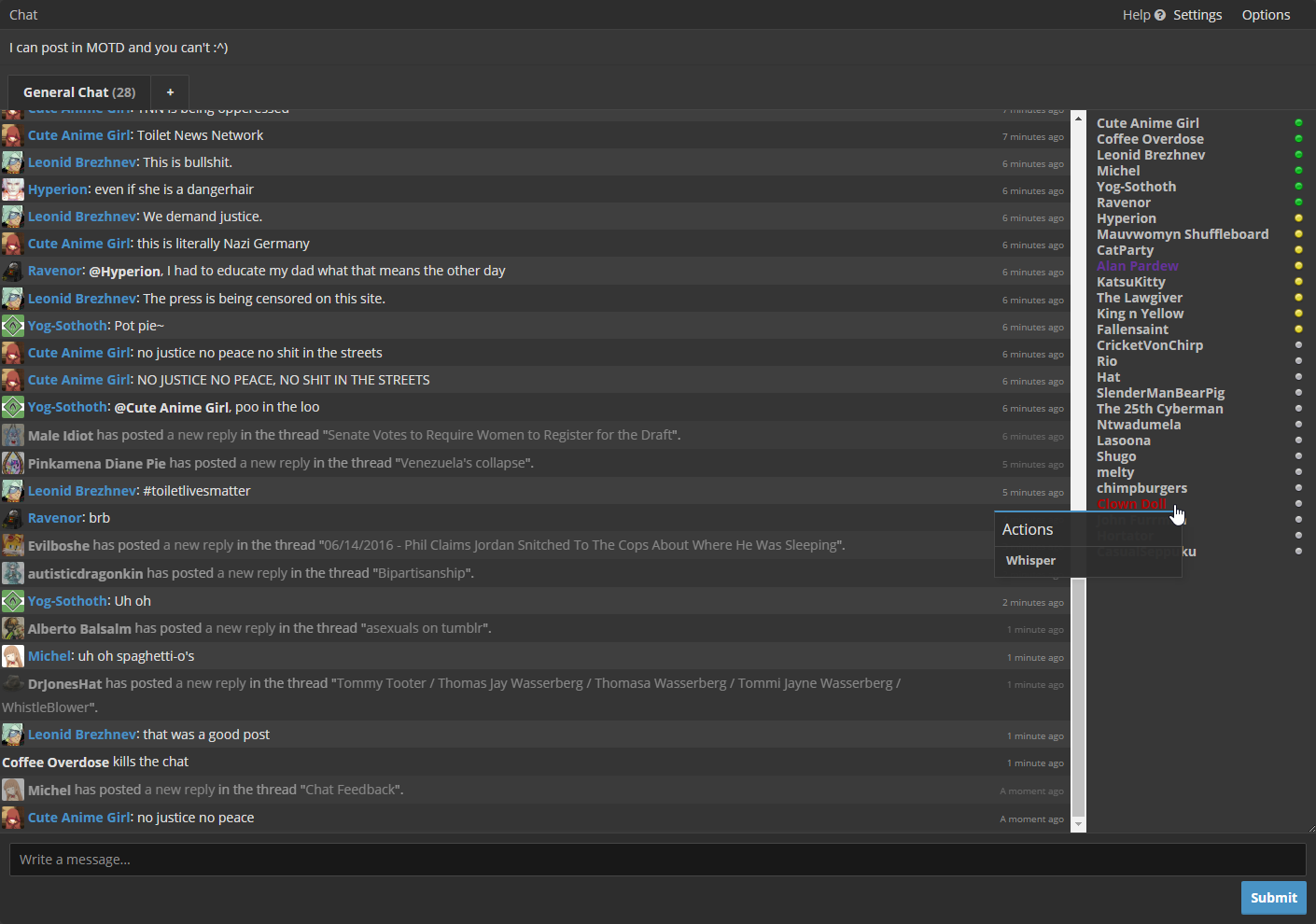Click Yog-Sothoth avatar beside 'Uh oh'
The height and width of the screenshot is (924, 1316).
pos(12,601)
